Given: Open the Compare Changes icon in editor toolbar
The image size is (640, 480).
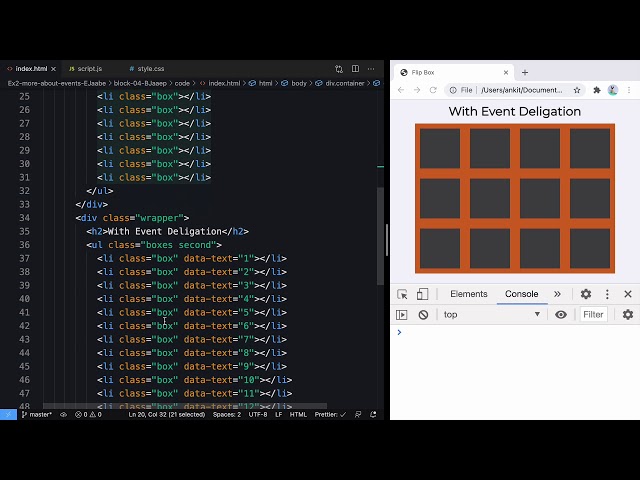Looking at the screenshot, I should click(339, 69).
